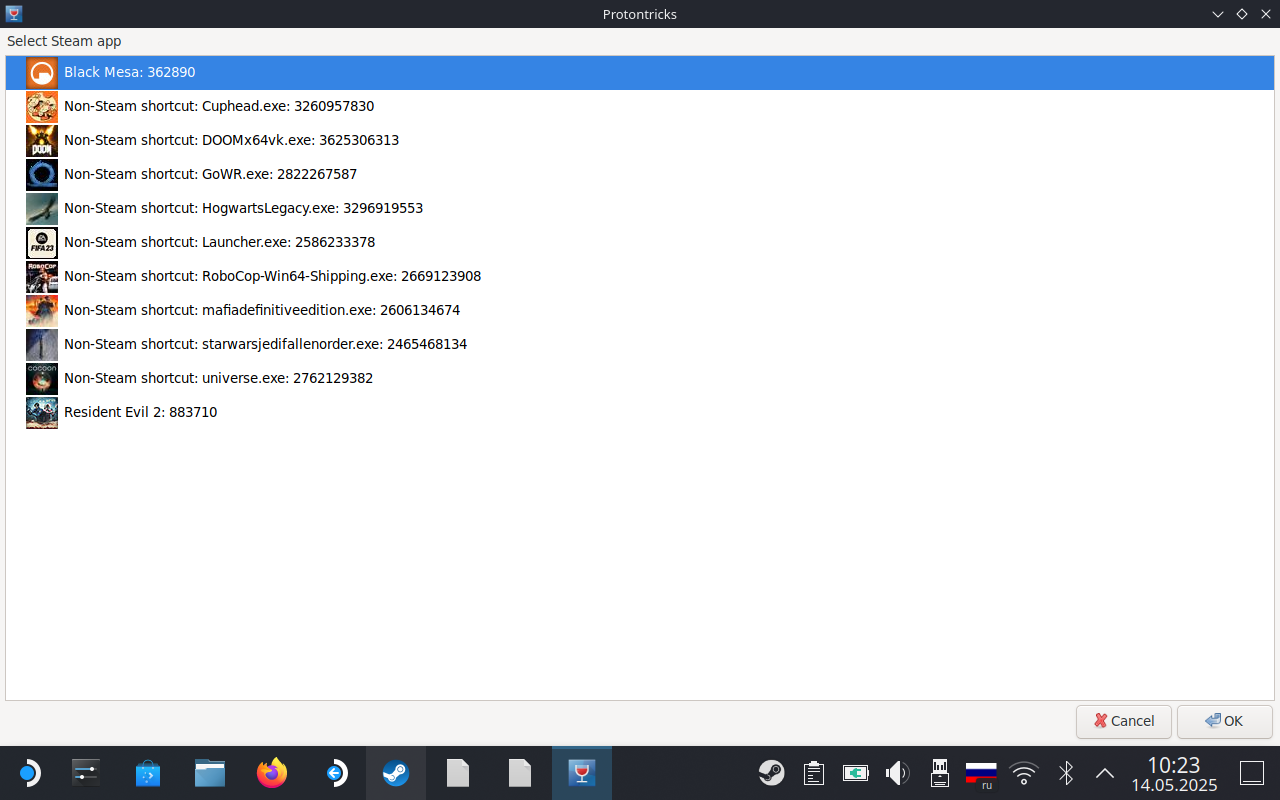Screen dimensions: 1280x800
Task: Launch the Discover store shopping bag icon
Action: [148, 773]
